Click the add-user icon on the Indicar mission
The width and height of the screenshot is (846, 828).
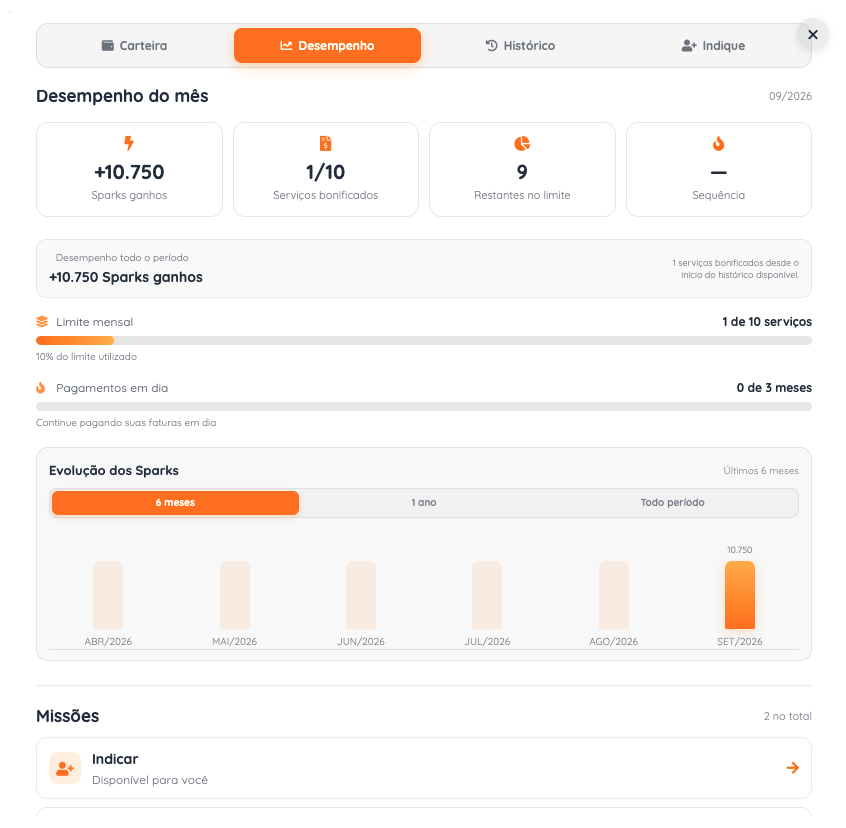65,768
